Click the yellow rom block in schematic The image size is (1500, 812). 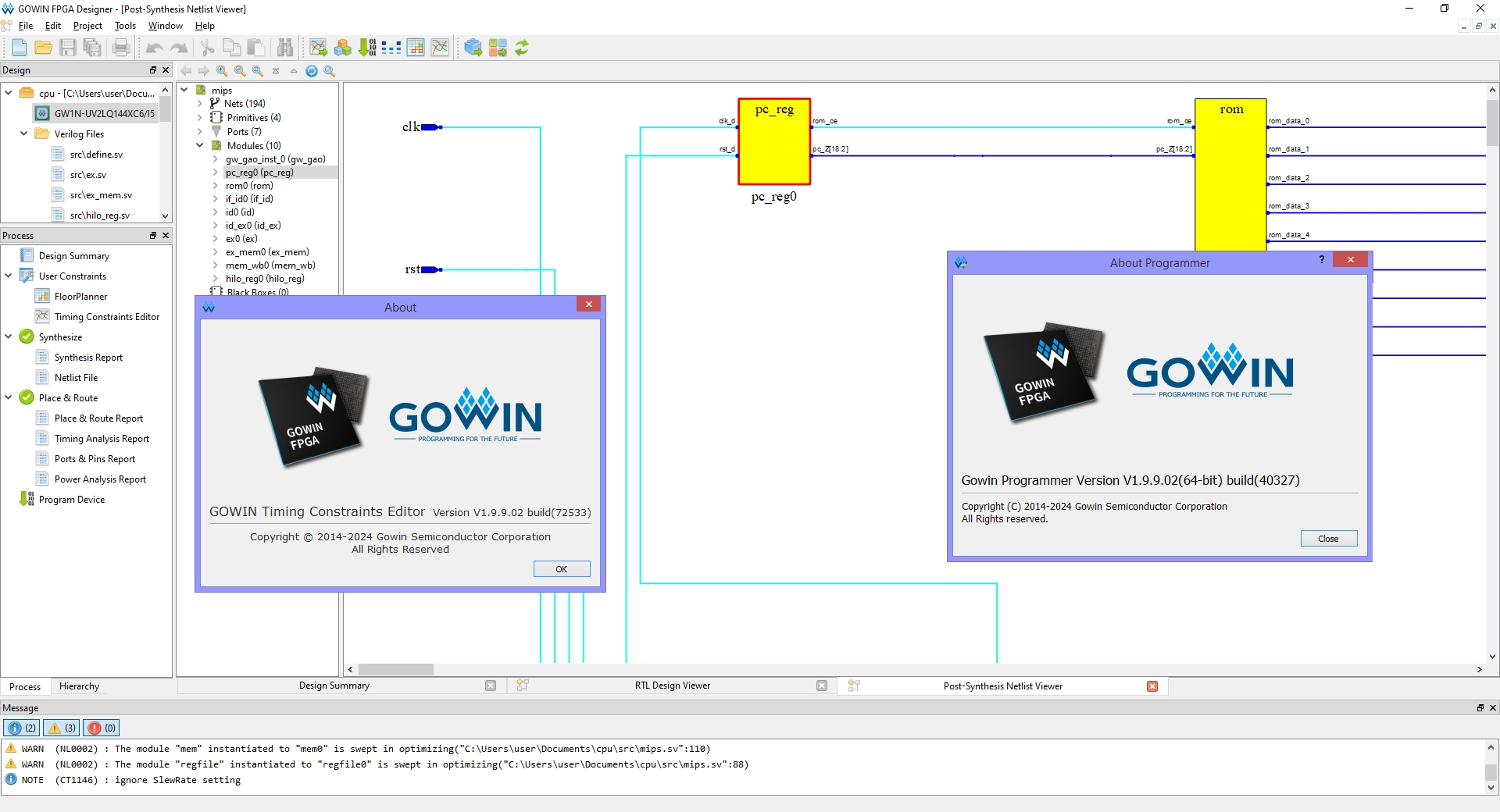pyautogui.click(x=1230, y=176)
